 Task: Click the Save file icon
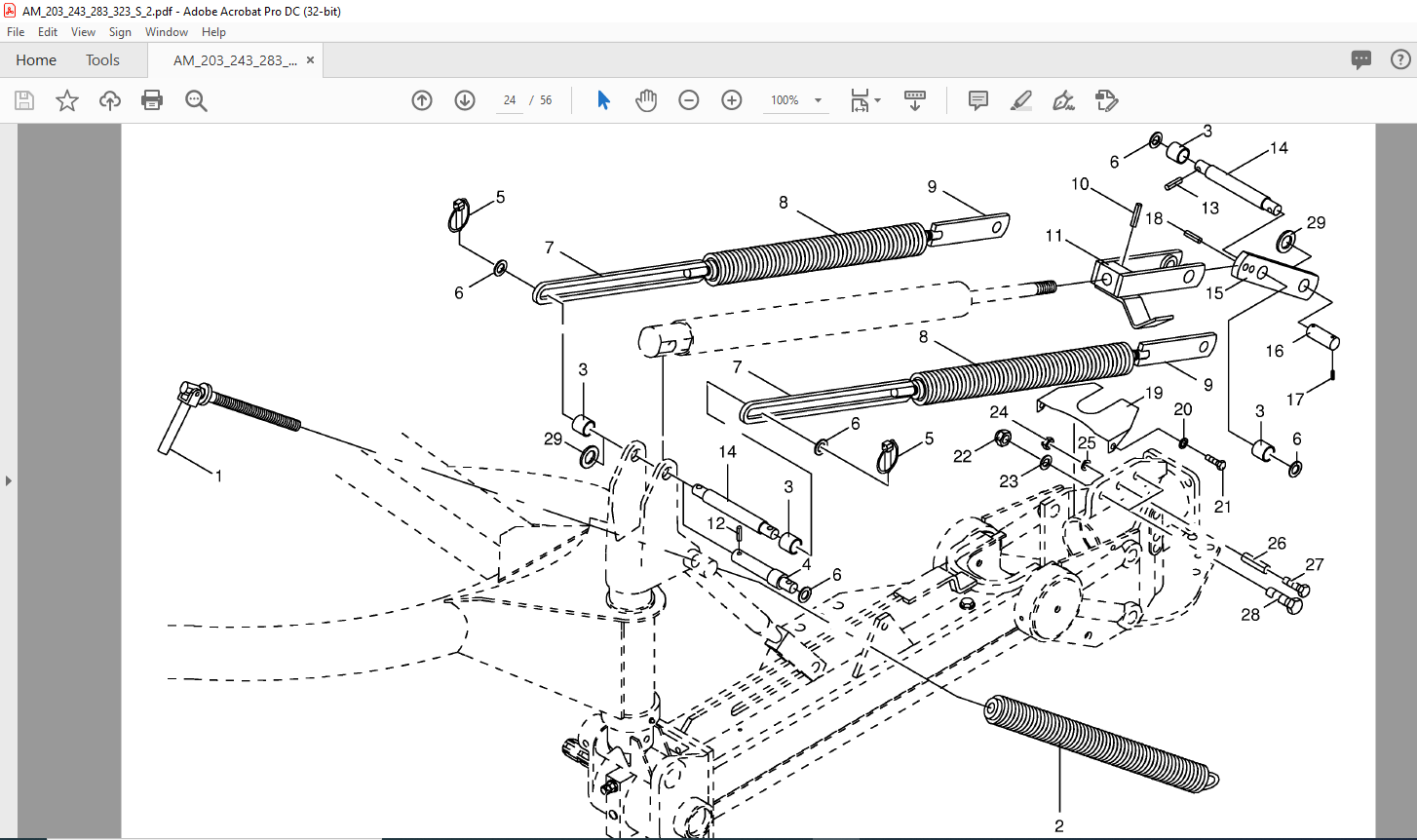24,100
